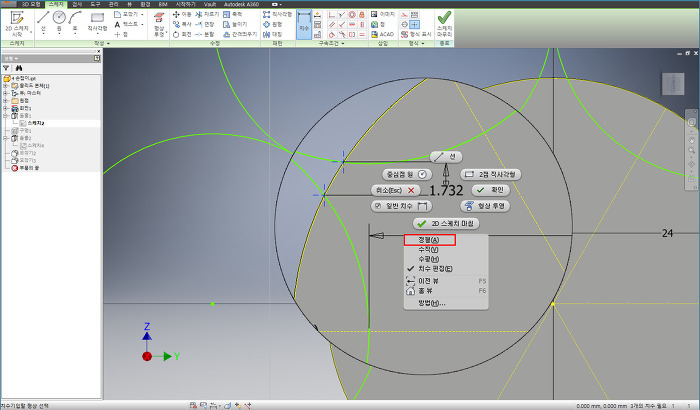The width and height of the screenshot is (700, 410).
Task: Click the Show Format (형식 표시) tool
Action: coord(416,34)
